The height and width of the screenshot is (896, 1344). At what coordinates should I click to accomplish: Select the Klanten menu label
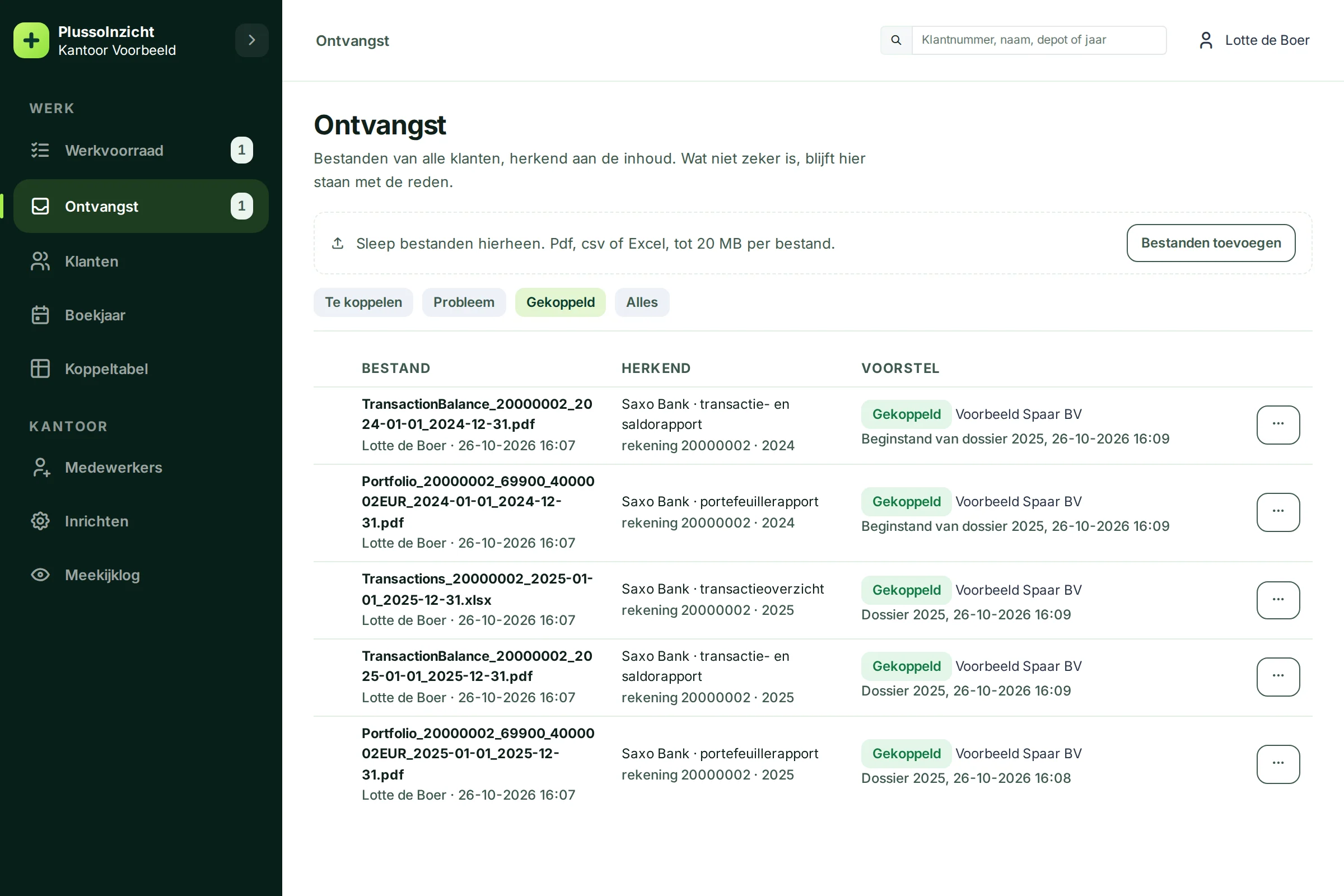point(91,261)
